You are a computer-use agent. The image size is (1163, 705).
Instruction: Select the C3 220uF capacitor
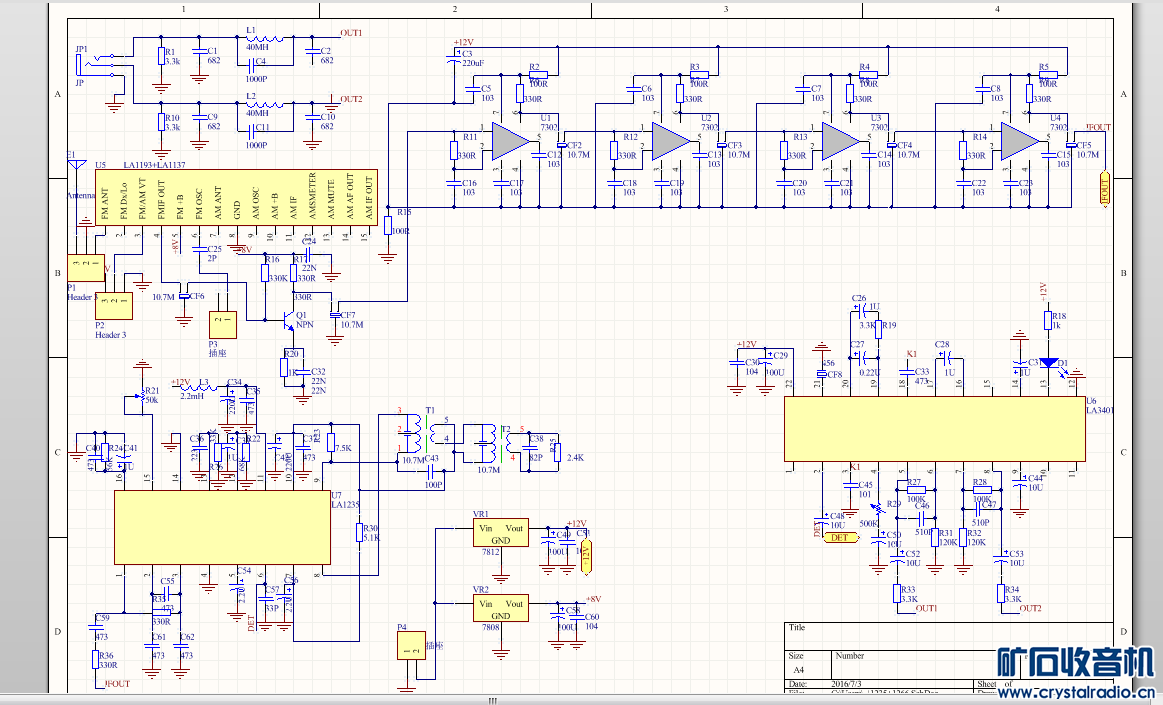(453, 59)
